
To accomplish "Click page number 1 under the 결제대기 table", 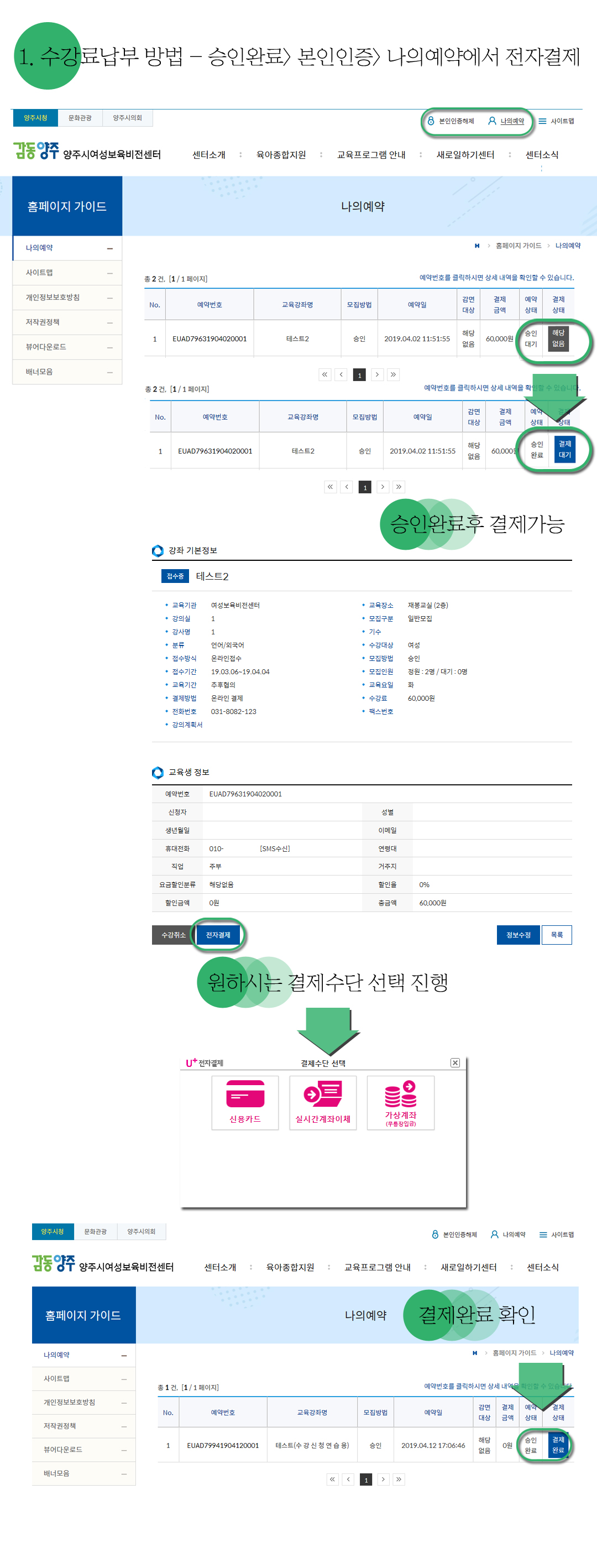I will click(365, 487).
